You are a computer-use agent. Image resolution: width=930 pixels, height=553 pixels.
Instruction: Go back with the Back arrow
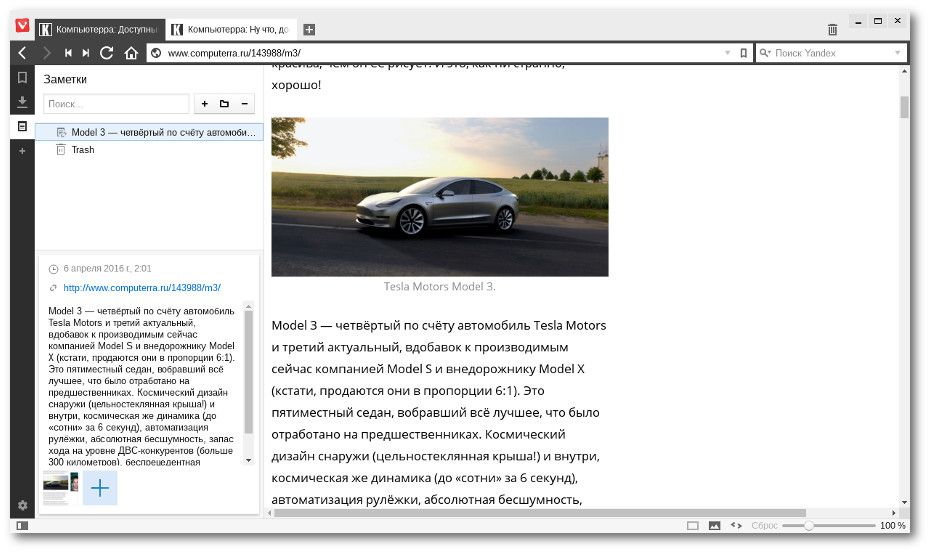click(x=23, y=53)
